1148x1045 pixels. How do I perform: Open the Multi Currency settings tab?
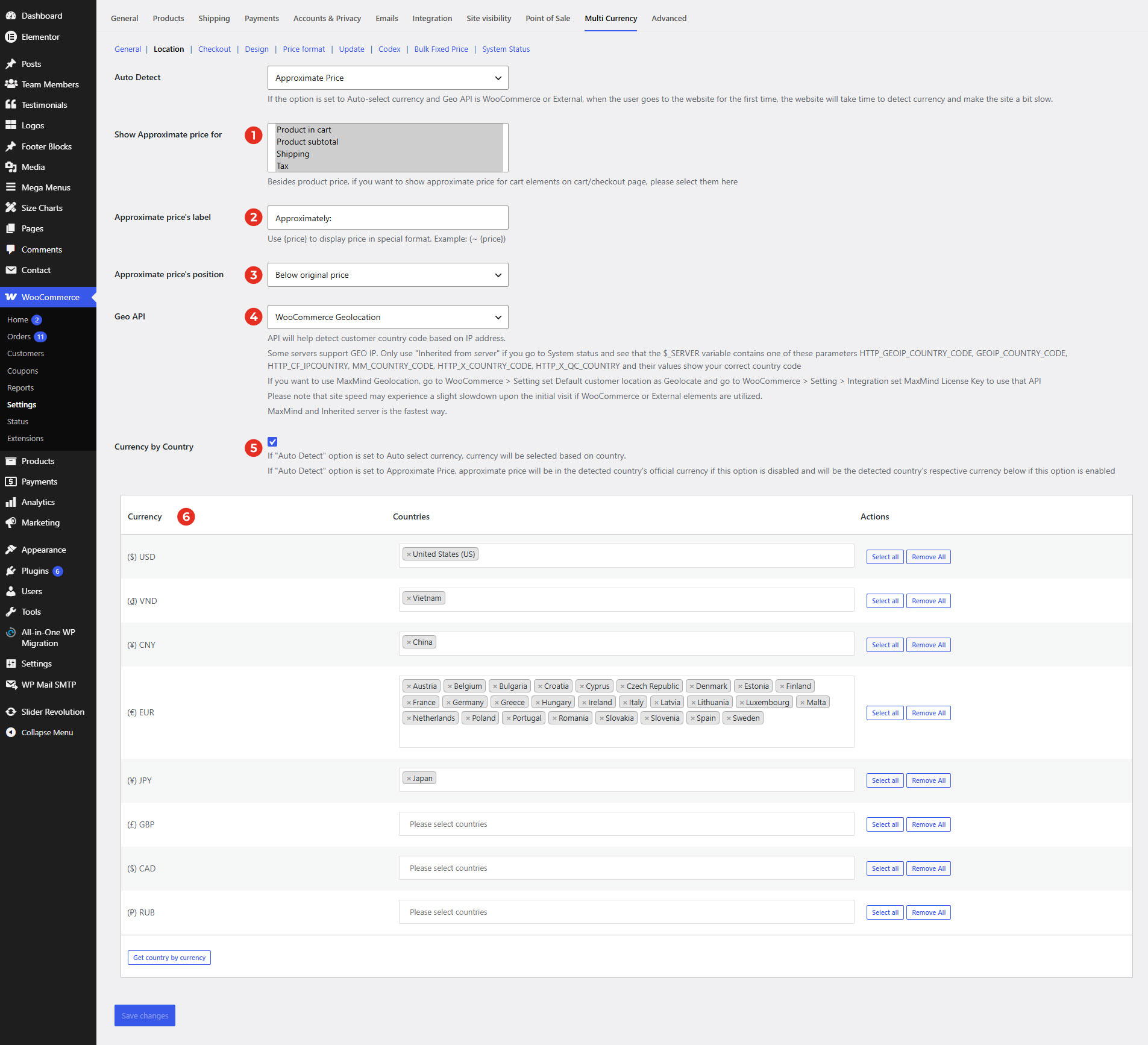610,18
